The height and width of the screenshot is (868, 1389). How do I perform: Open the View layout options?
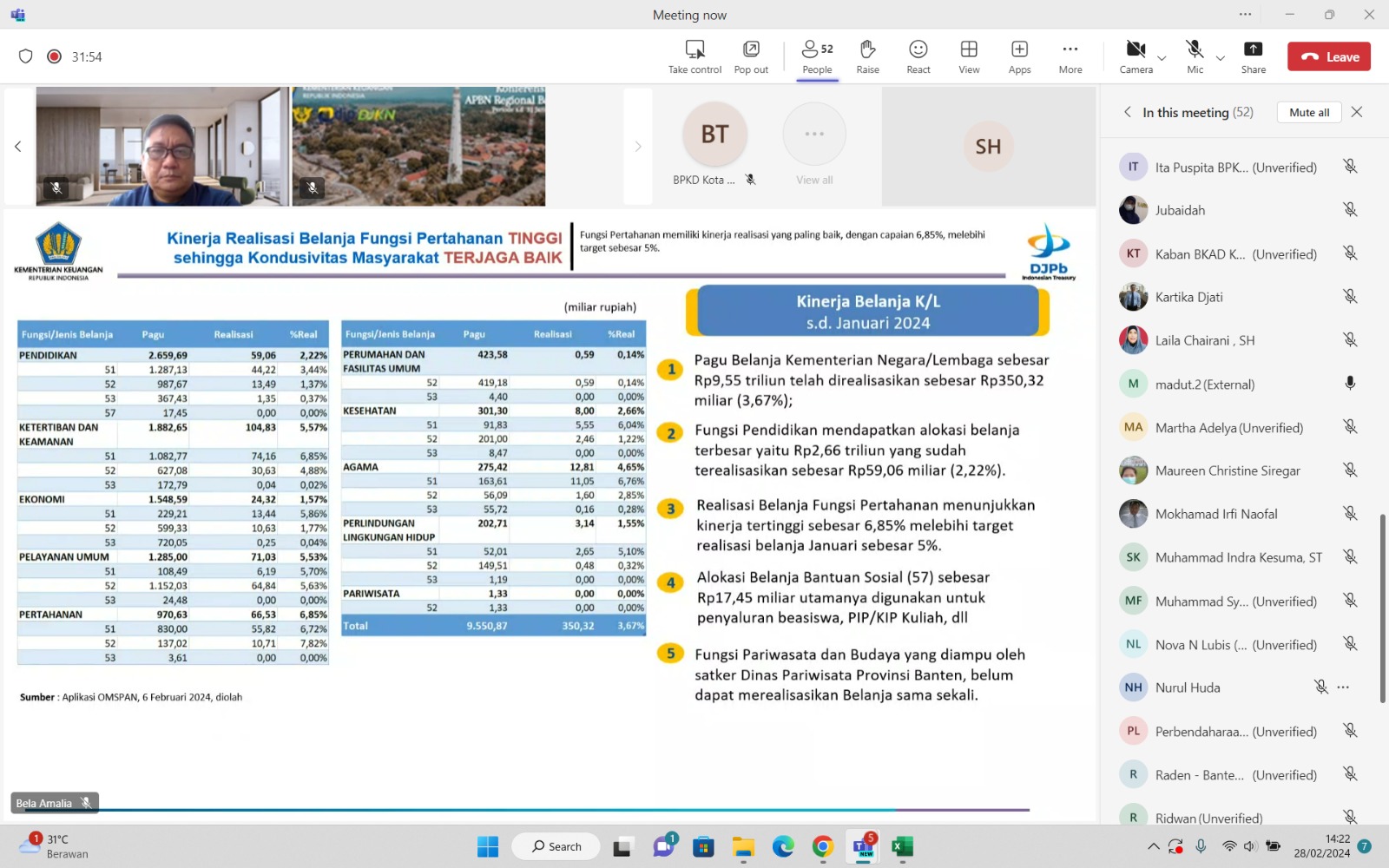(x=969, y=49)
